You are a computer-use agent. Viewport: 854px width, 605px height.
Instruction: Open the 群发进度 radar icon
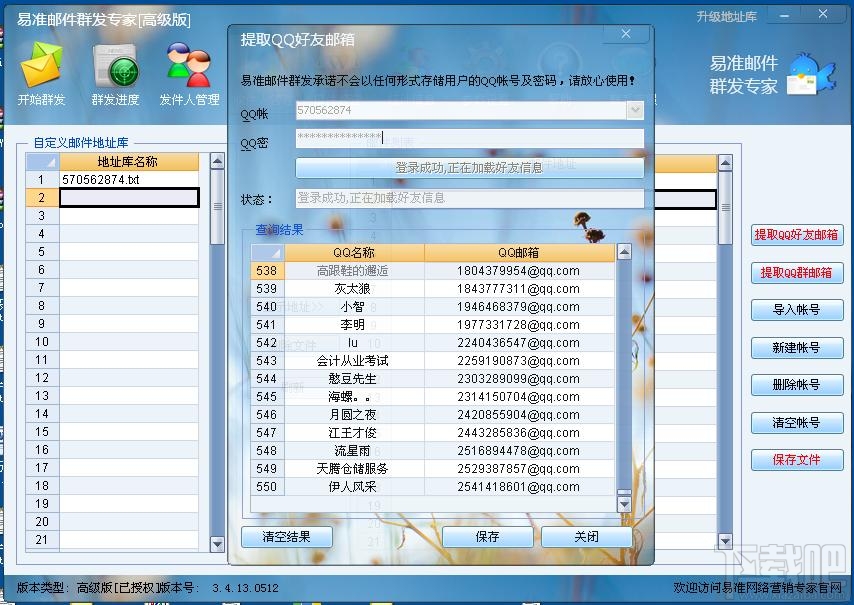click(x=115, y=66)
